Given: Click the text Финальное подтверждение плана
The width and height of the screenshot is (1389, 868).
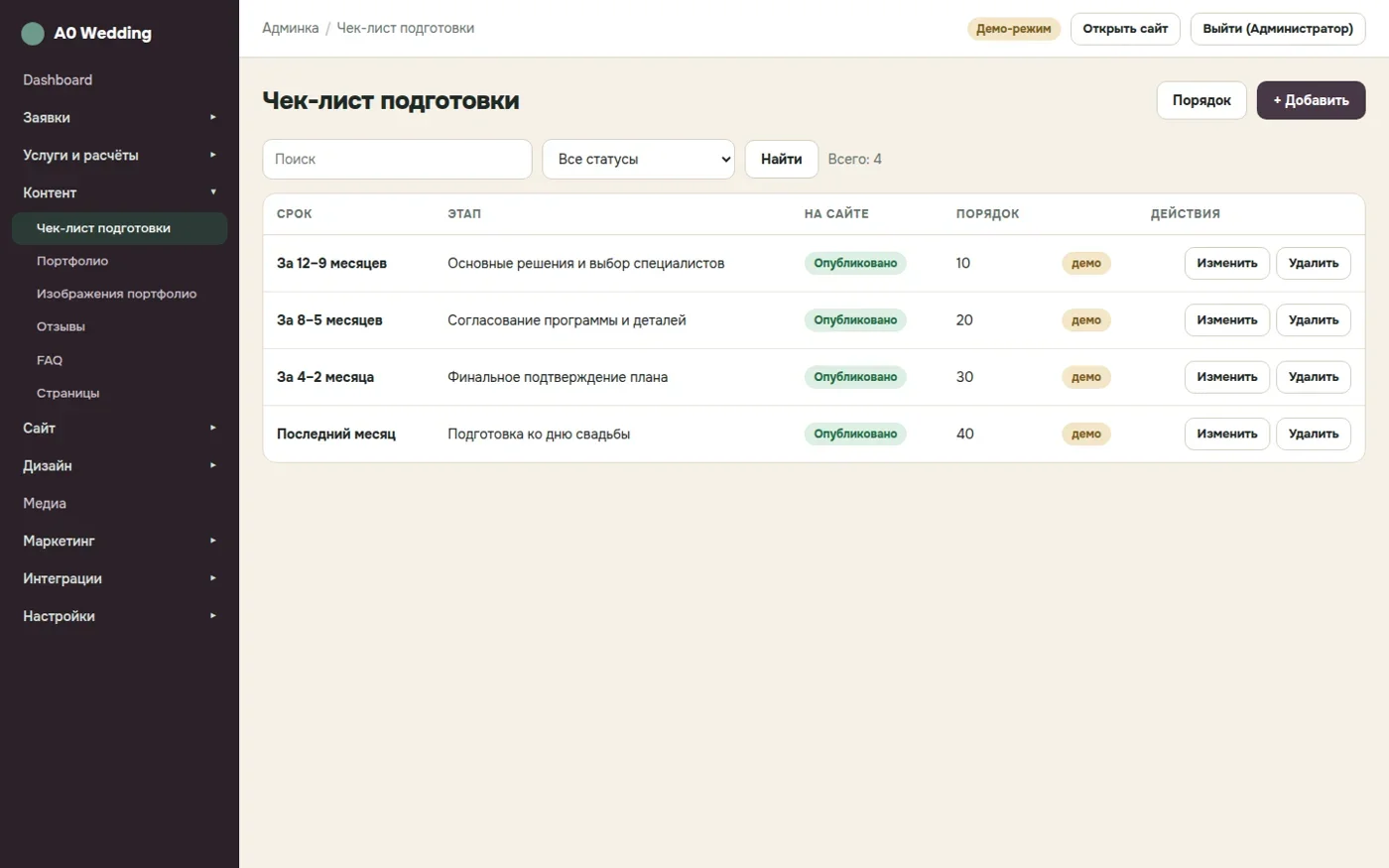Looking at the screenshot, I should [558, 377].
